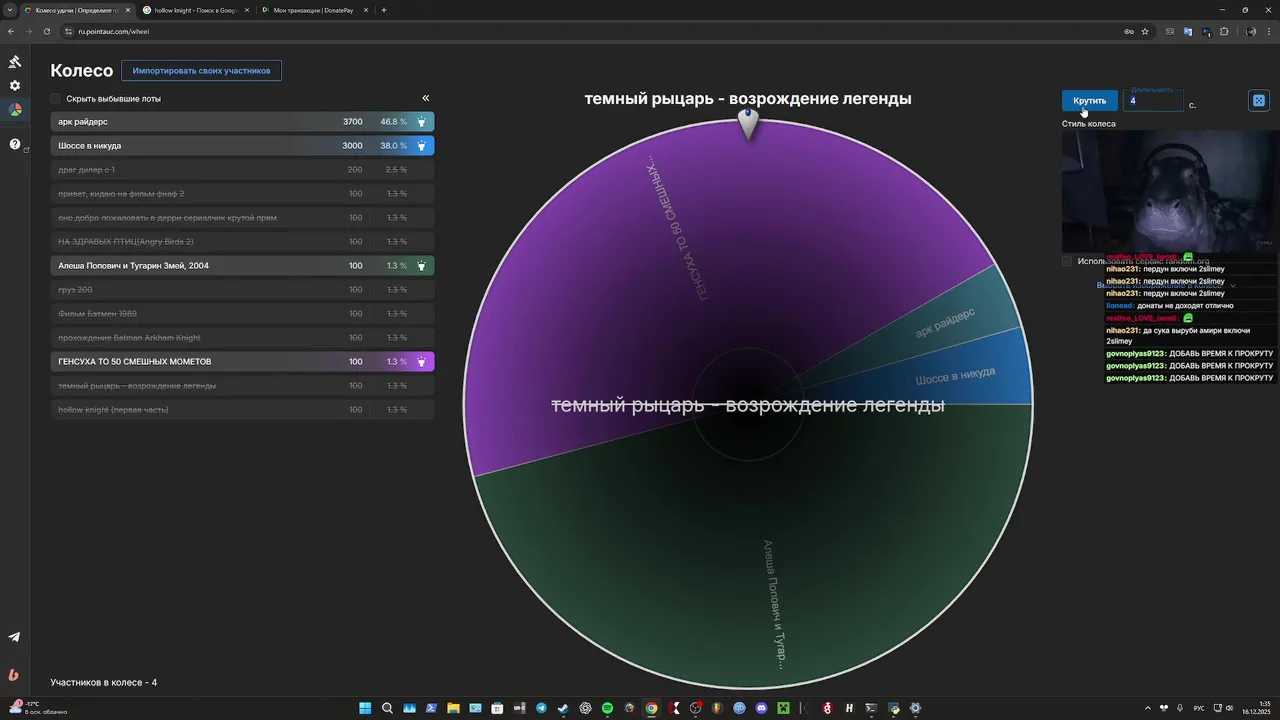1280x720 pixels.
Task: Select the Шоссе в никуда lot row
Action: 243,146
